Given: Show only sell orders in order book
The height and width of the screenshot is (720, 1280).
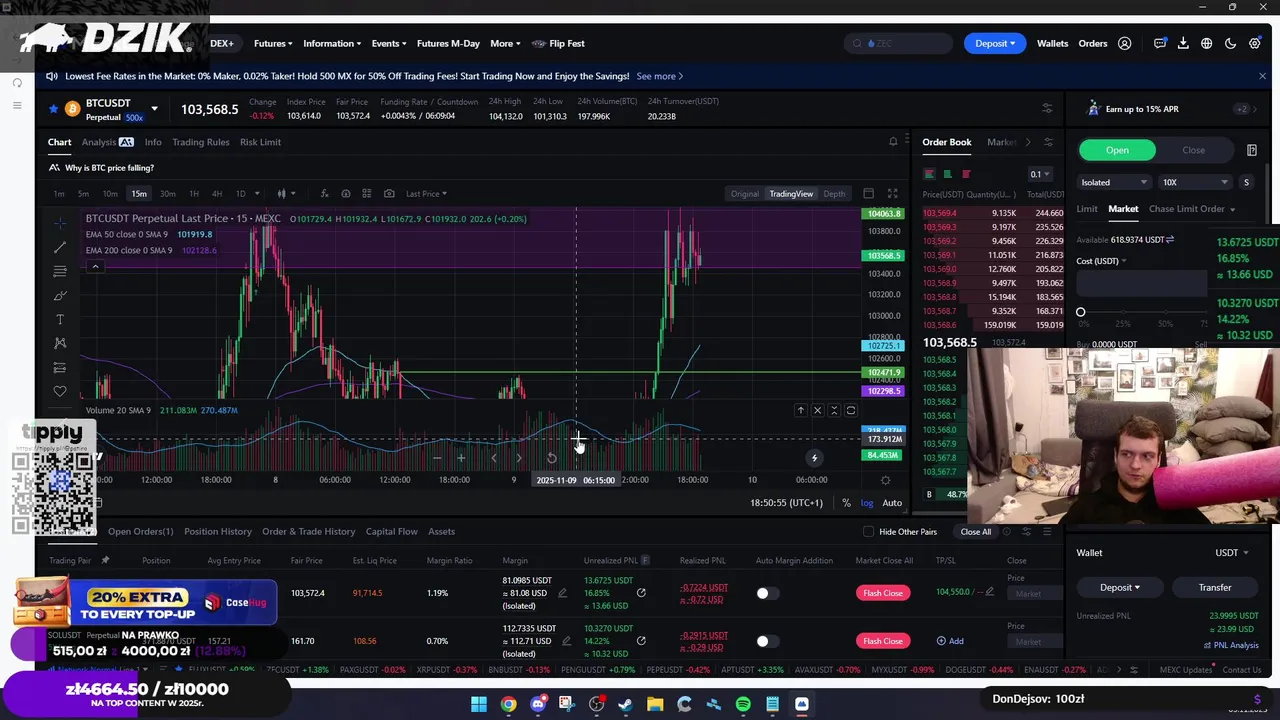Looking at the screenshot, I should (966, 174).
